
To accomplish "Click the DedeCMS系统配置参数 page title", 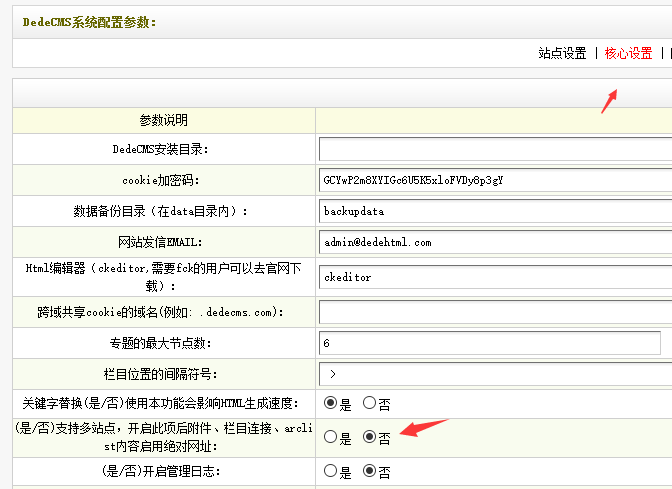I will tap(90, 21).
